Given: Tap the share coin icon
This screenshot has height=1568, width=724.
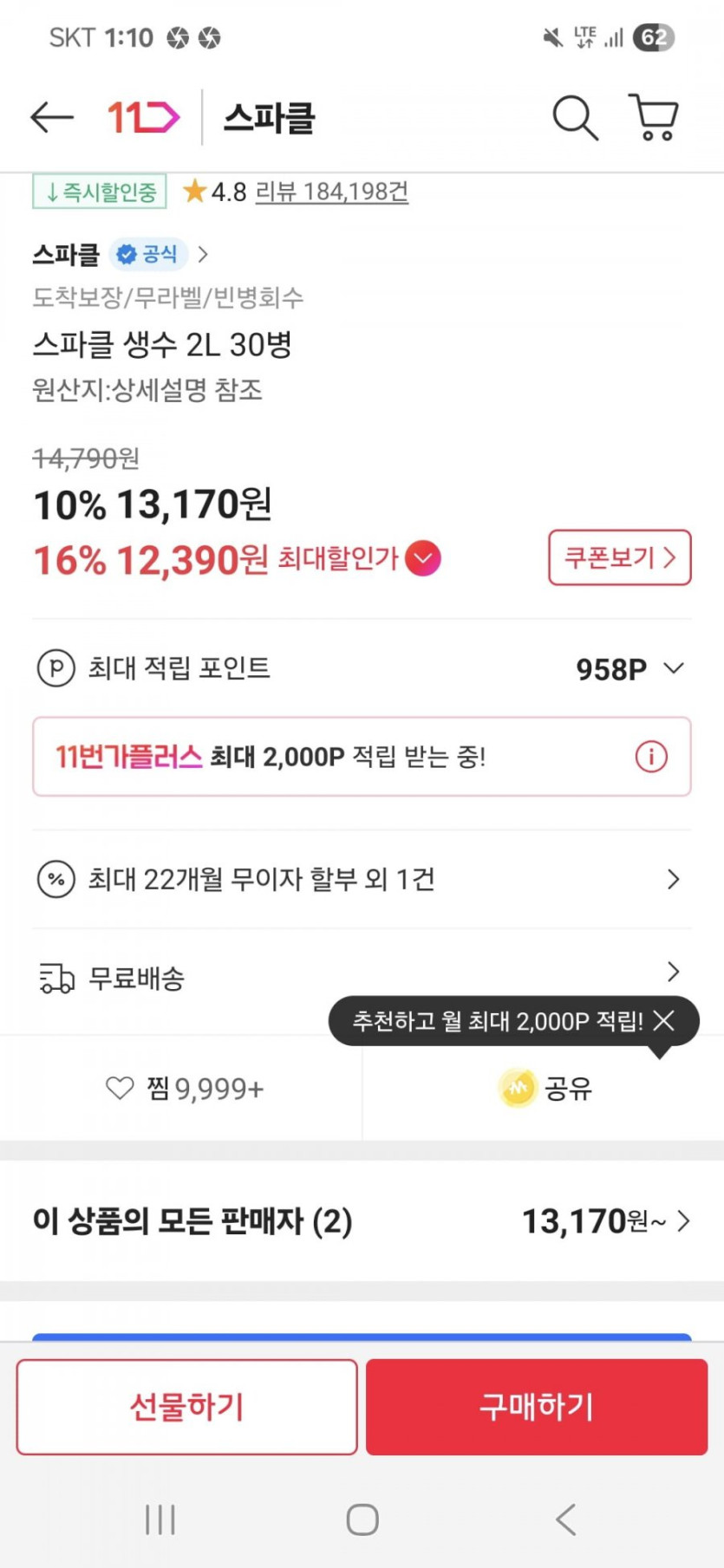Looking at the screenshot, I should pos(518,1088).
